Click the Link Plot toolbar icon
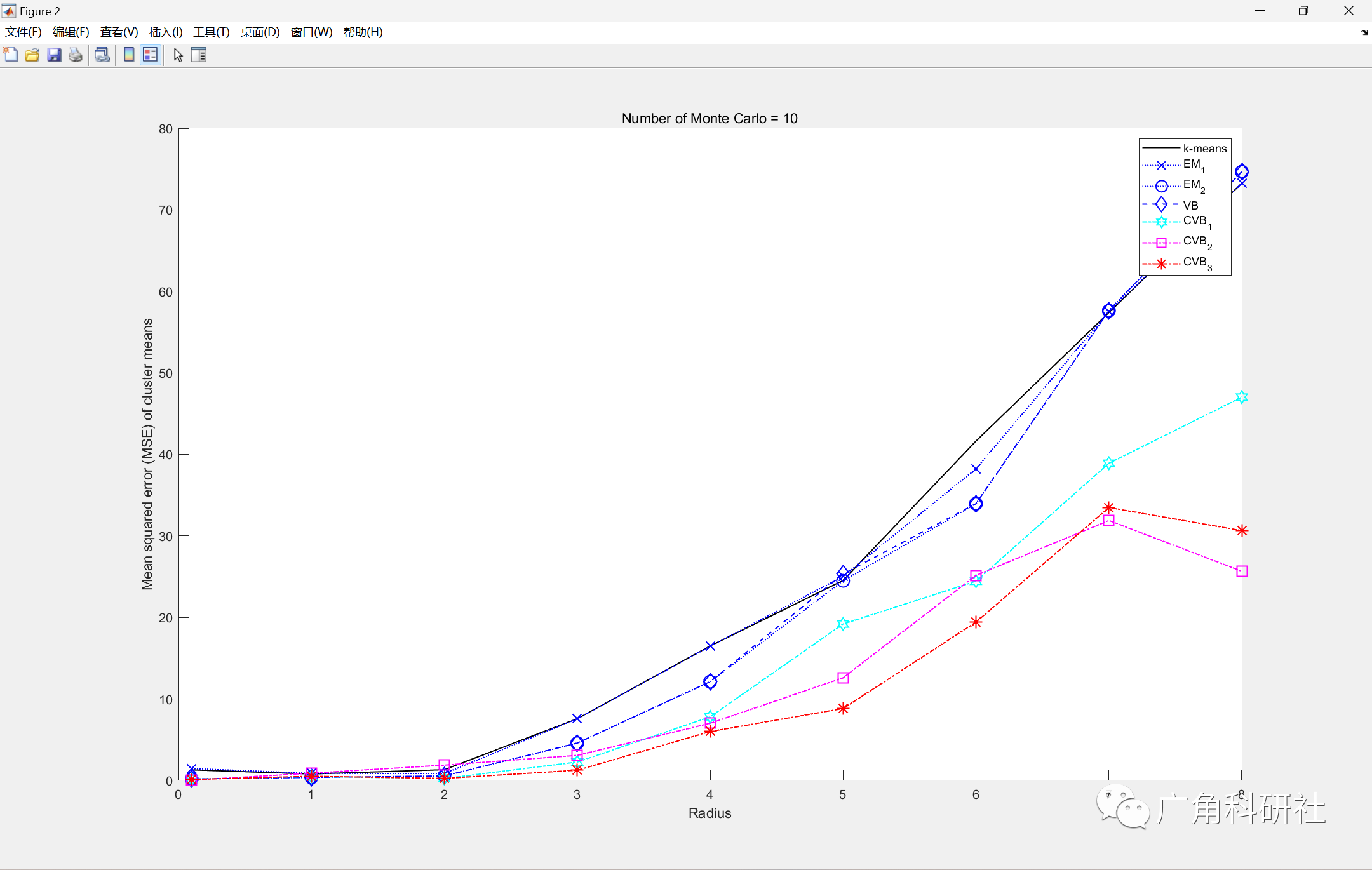The height and width of the screenshot is (870, 1372). (102, 55)
